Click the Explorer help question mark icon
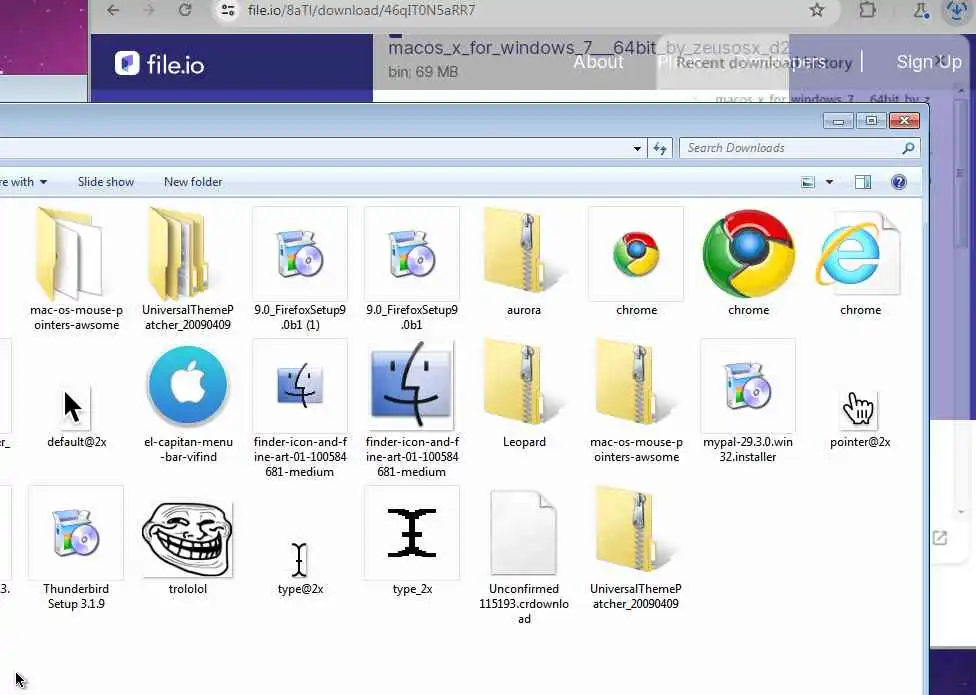 899,182
